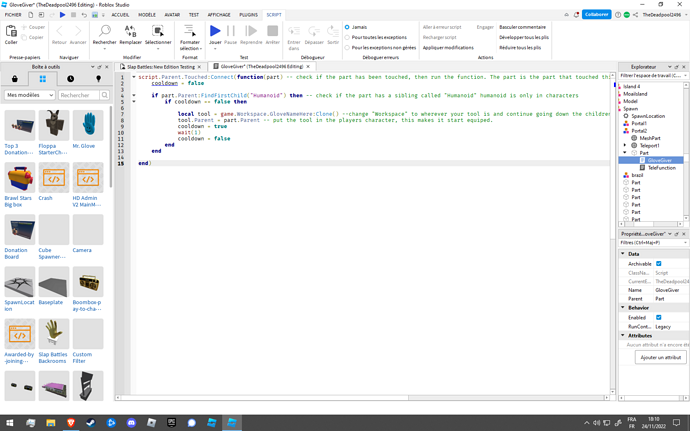This screenshot has width=690, height=431.
Task: Open the AFFICHAGE ribbon tab
Action: tap(217, 15)
